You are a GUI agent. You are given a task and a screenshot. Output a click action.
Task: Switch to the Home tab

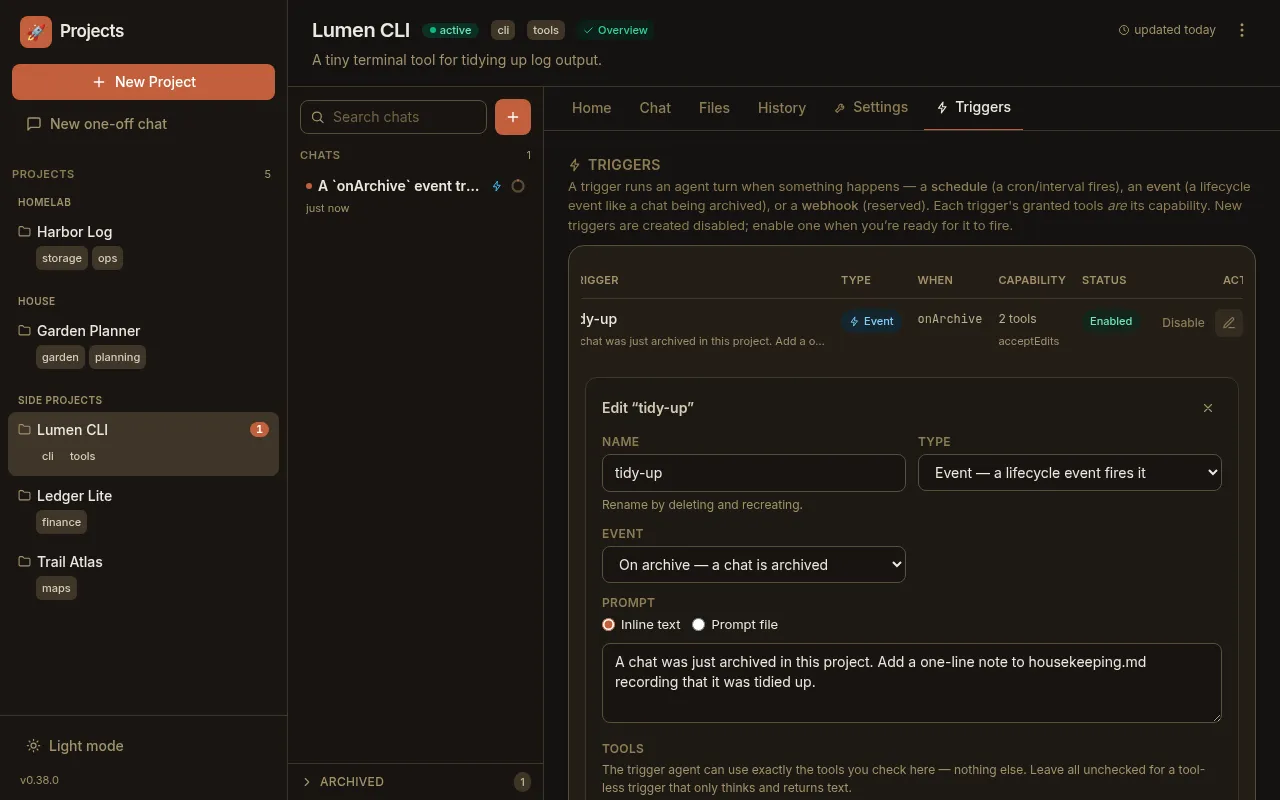click(591, 108)
